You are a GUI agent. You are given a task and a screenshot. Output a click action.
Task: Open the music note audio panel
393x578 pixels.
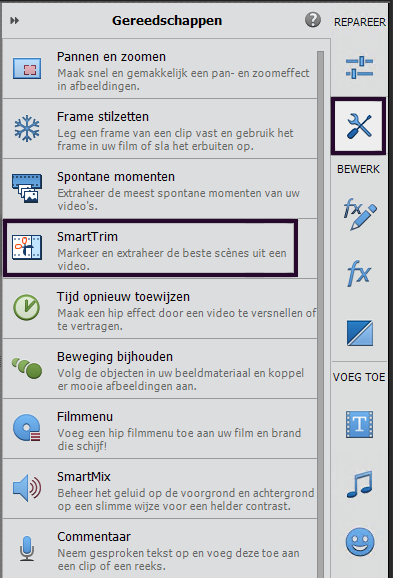359,484
